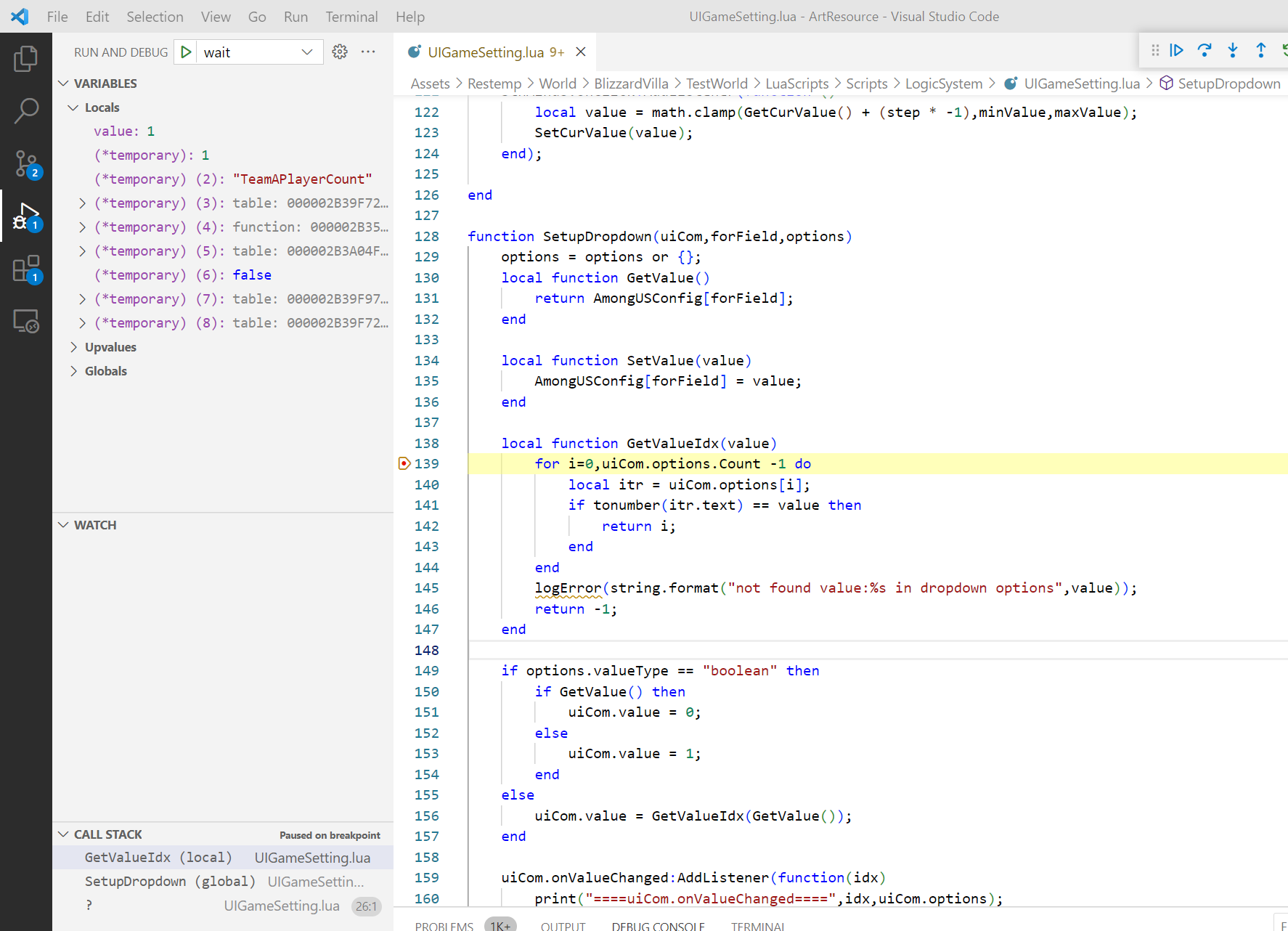Close the UIGameSetting.lua editor tab
The image size is (1288, 931).
[x=581, y=52]
